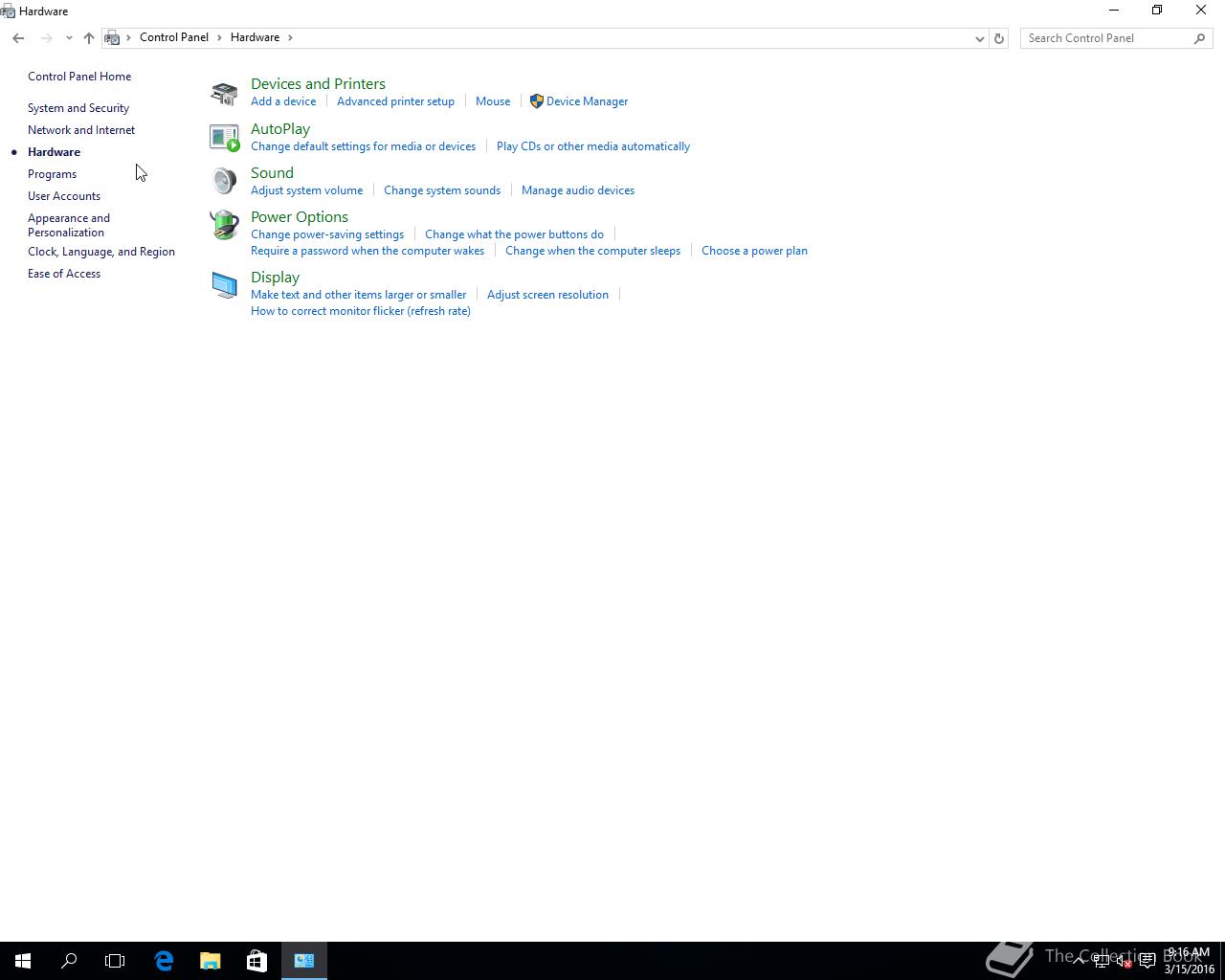Open Display heading link

coord(275,278)
